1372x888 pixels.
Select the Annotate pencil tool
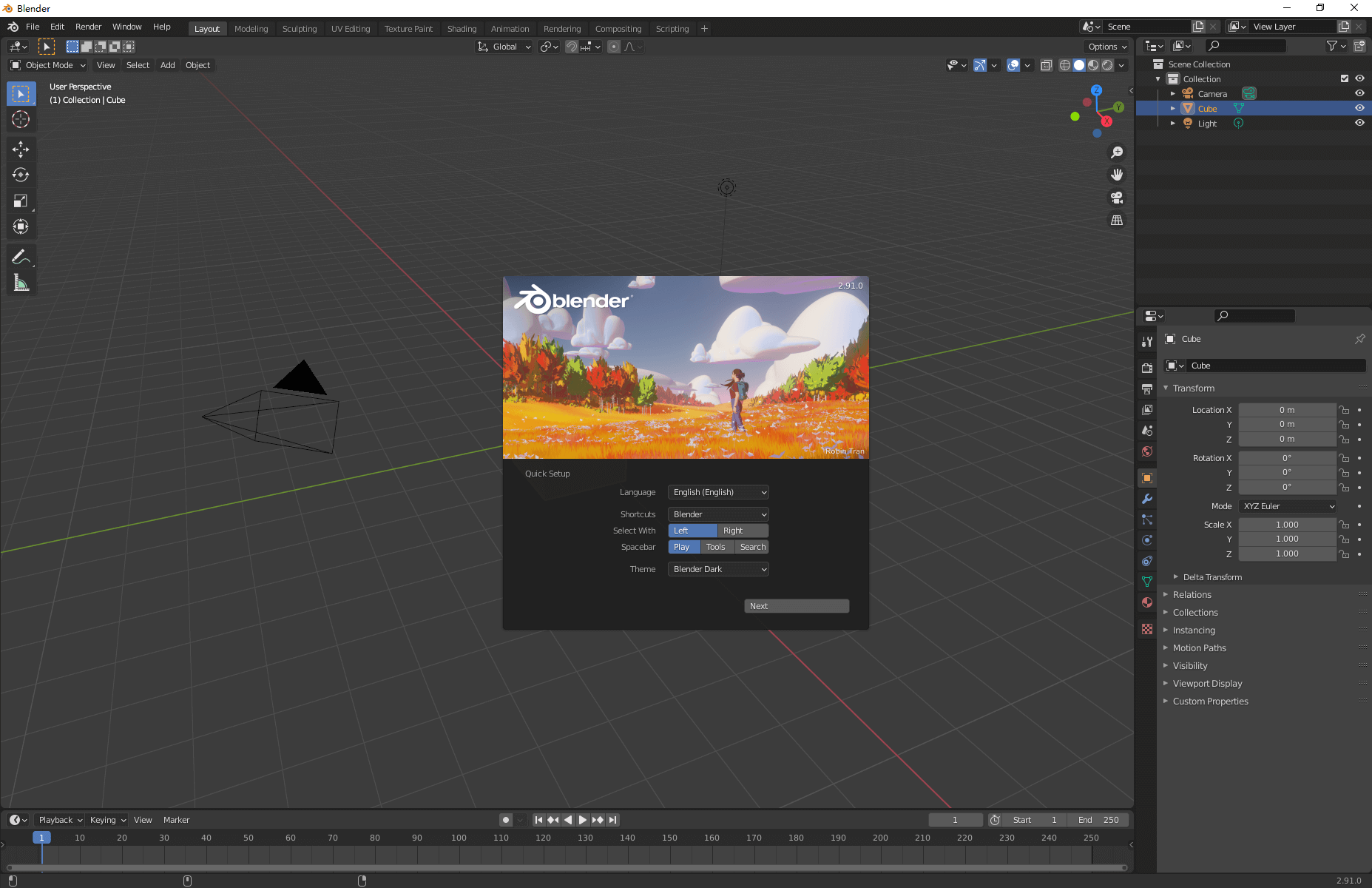coord(21,257)
